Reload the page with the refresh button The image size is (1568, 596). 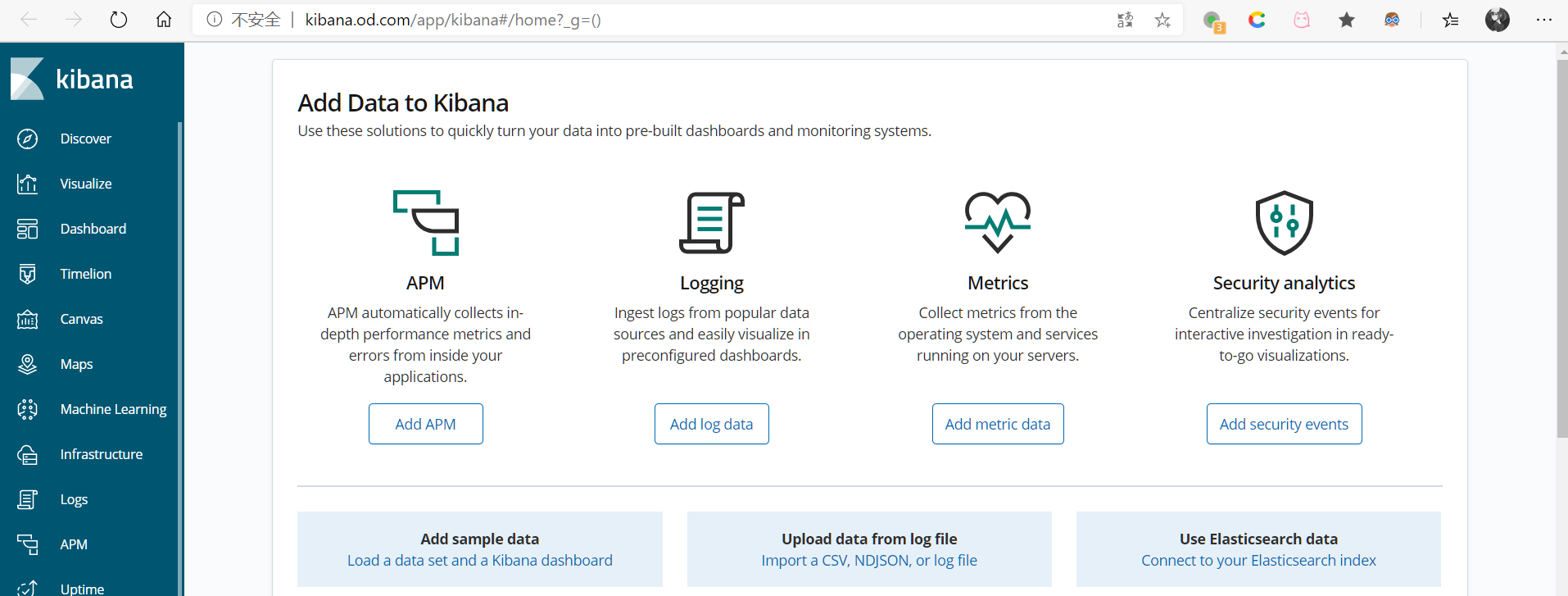pos(119,20)
